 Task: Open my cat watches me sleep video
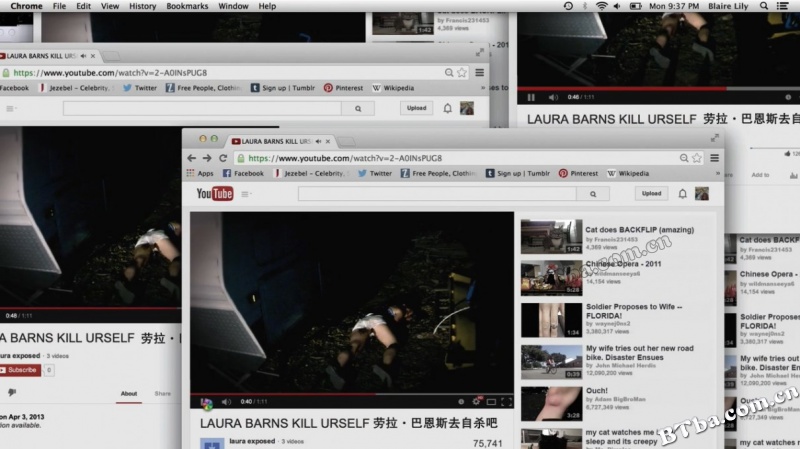coord(621,437)
